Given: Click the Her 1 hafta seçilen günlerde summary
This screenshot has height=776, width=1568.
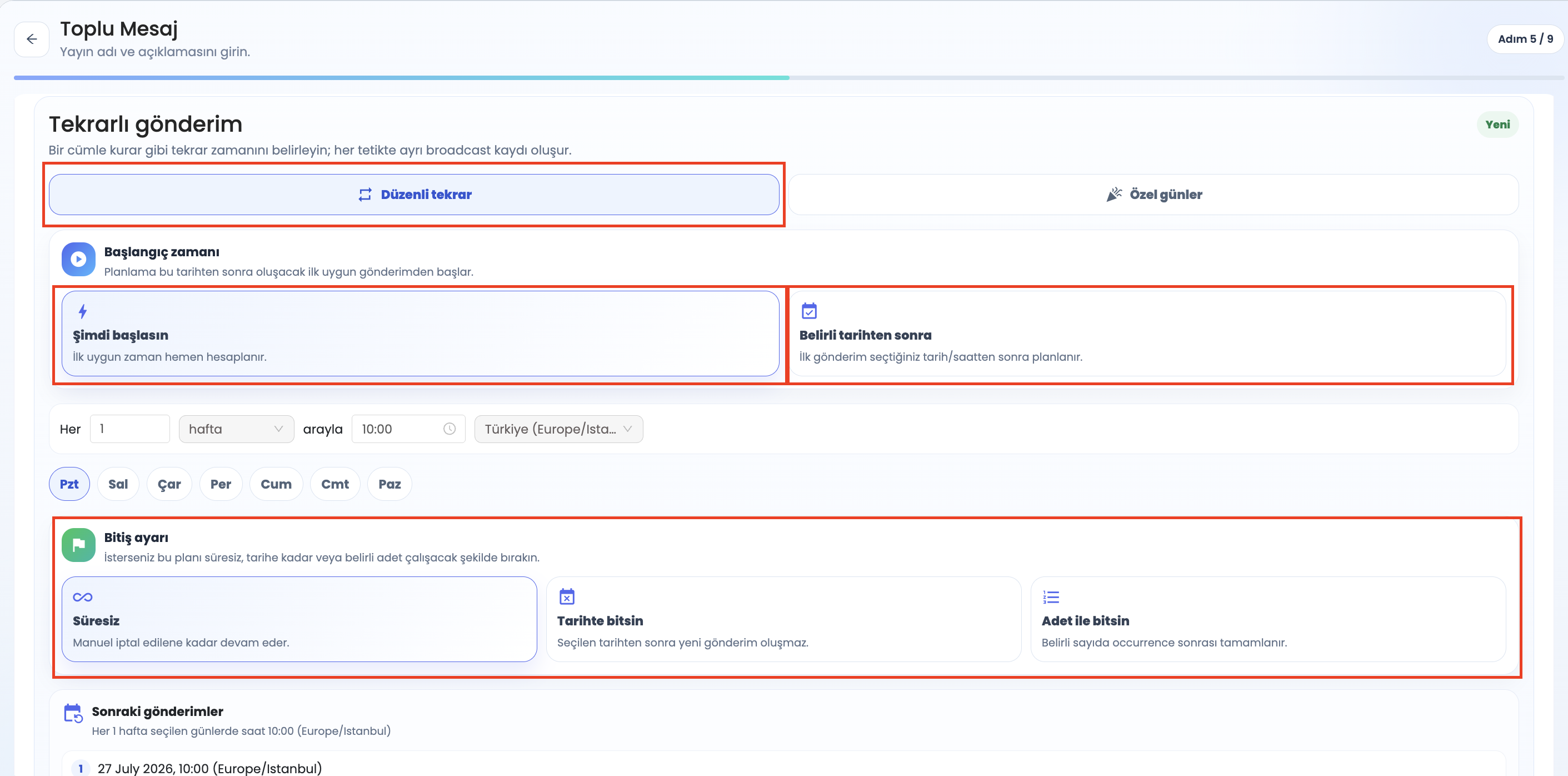Looking at the screenshot, I should pyautogui.click(x=241, y=731).
